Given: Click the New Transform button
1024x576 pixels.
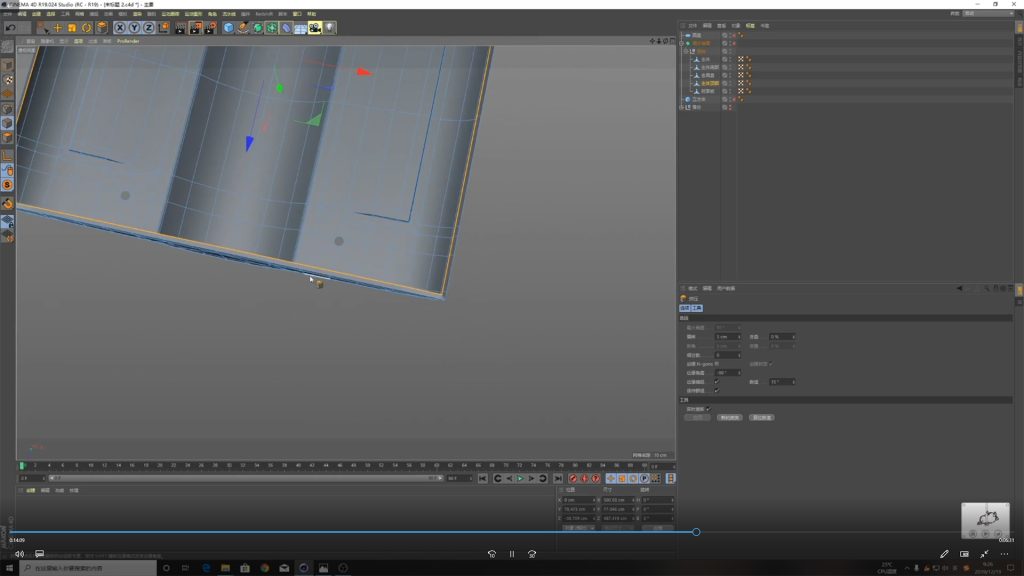Looking at the screenshot, I should [x=729, y=417].
